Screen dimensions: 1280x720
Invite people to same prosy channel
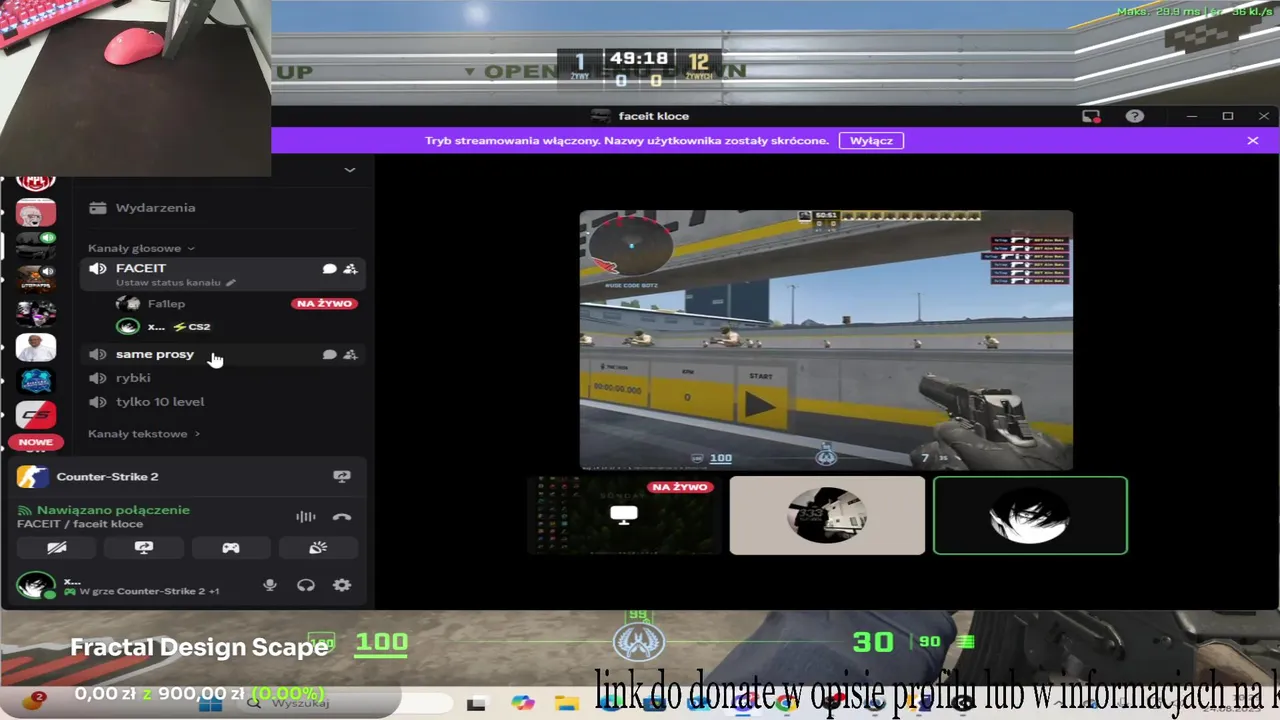(350, 354)
